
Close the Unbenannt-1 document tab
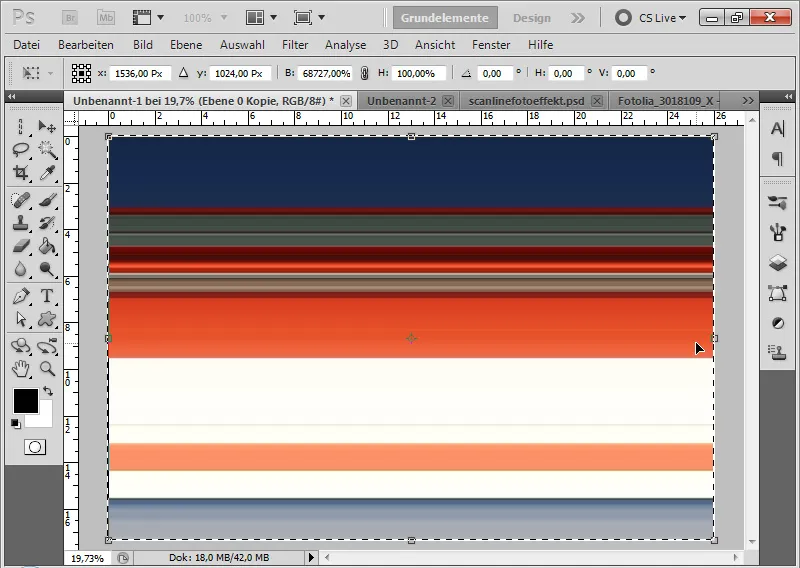pyautogui.click(x=345, y=101)
